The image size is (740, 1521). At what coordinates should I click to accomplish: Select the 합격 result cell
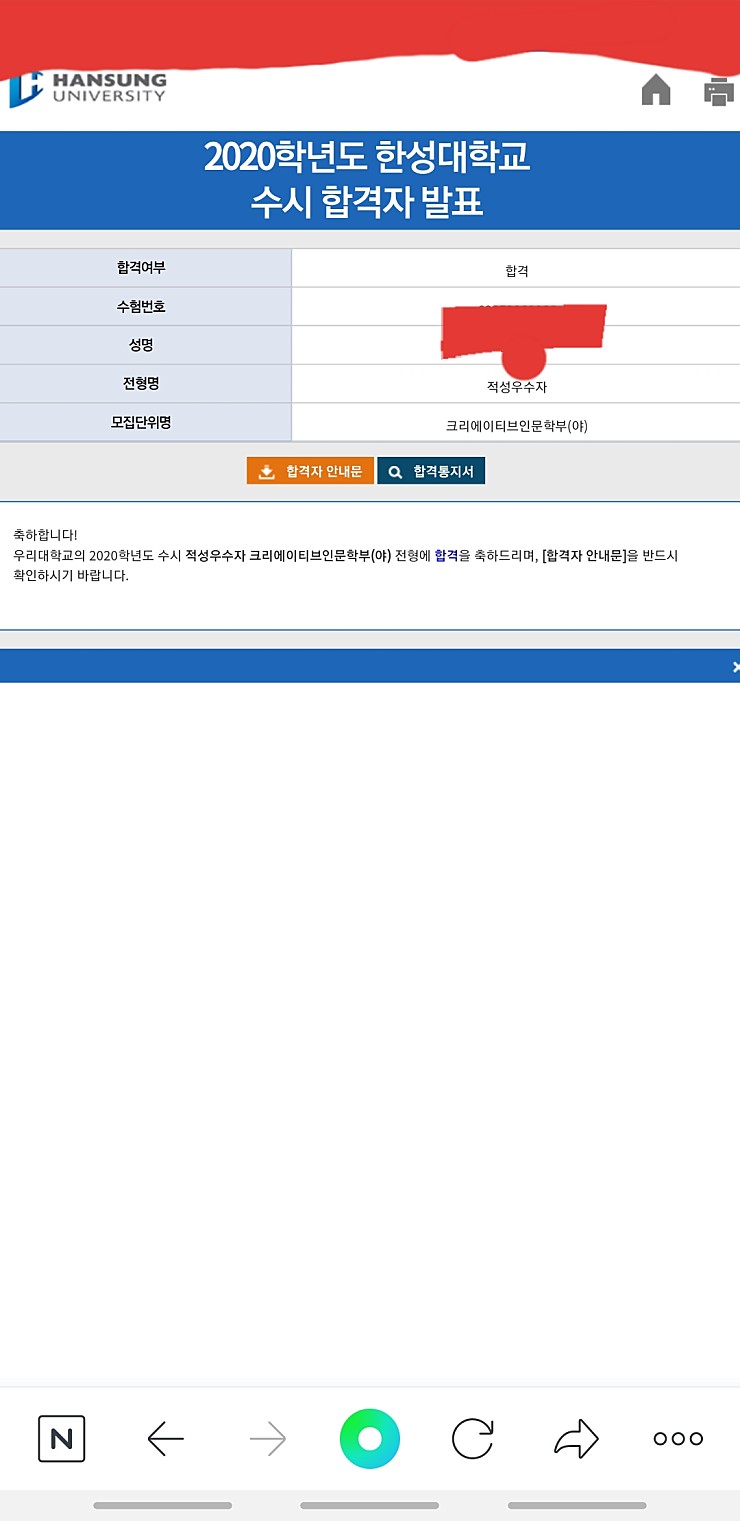516,270
